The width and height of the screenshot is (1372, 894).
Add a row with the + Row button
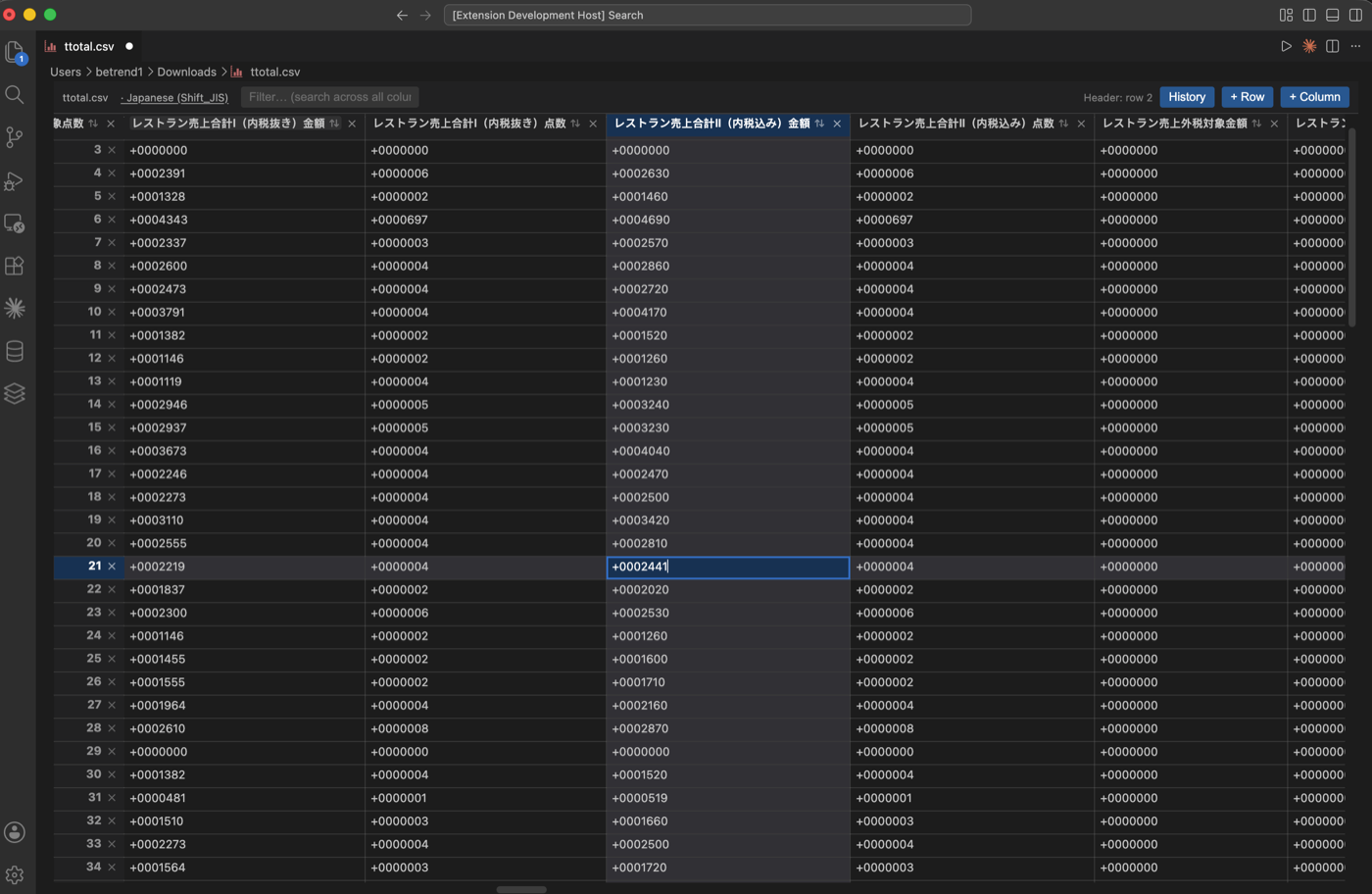coord(1247,97)
